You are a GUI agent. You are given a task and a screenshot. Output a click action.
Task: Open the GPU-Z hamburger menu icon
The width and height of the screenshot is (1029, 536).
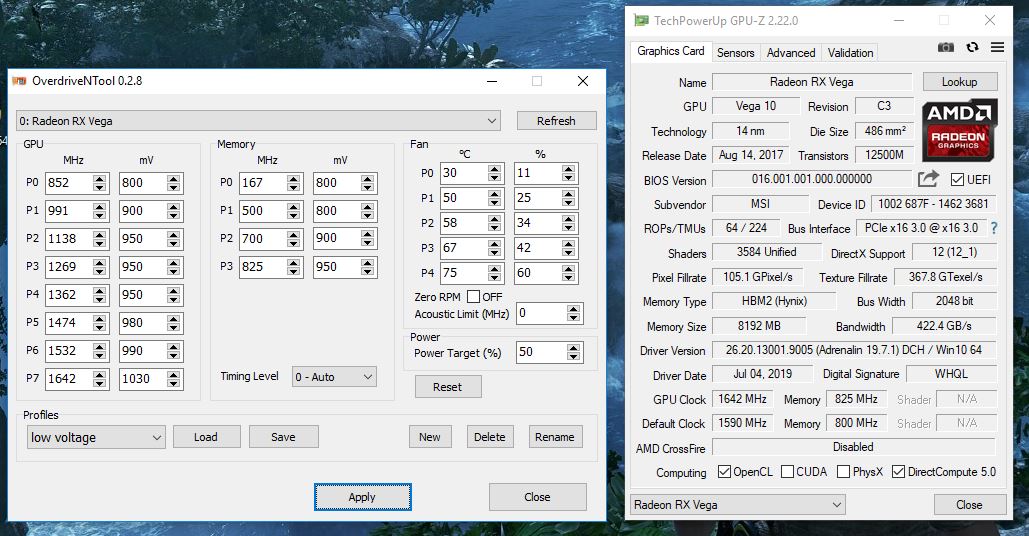point(998,47)
